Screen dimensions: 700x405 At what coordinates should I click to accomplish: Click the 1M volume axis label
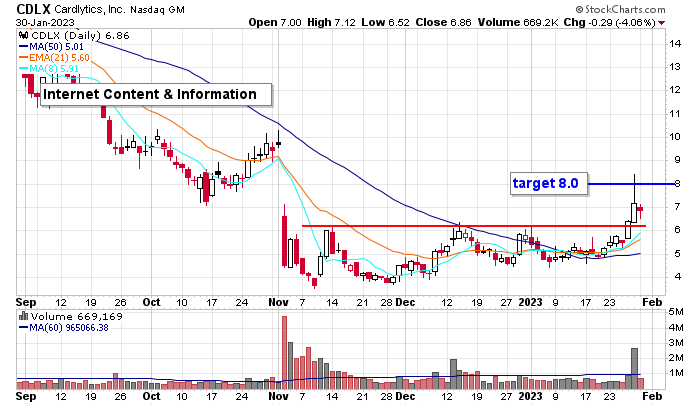[x=676, y=373]
